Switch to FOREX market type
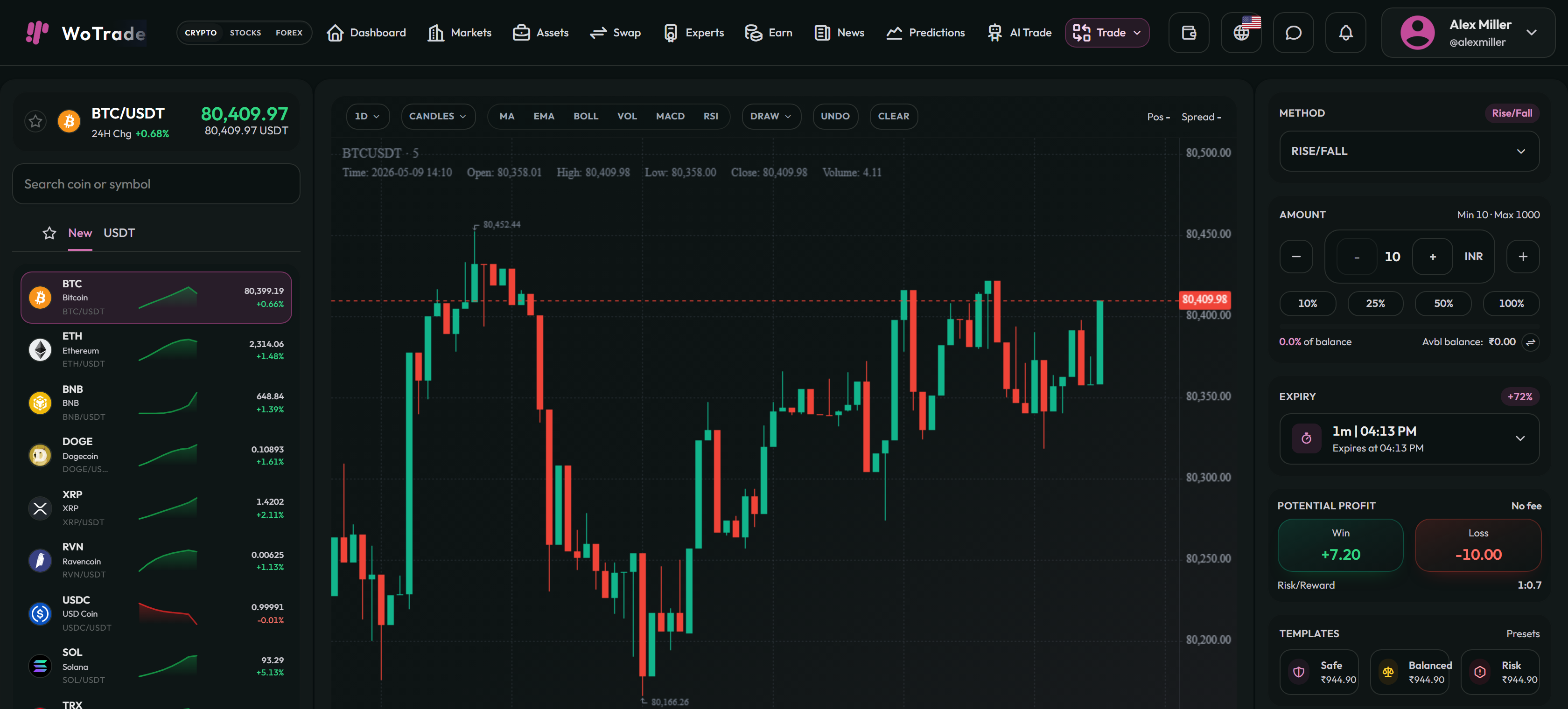The image size is (1568, 709). pyautogui.click(x=289, y=33)
